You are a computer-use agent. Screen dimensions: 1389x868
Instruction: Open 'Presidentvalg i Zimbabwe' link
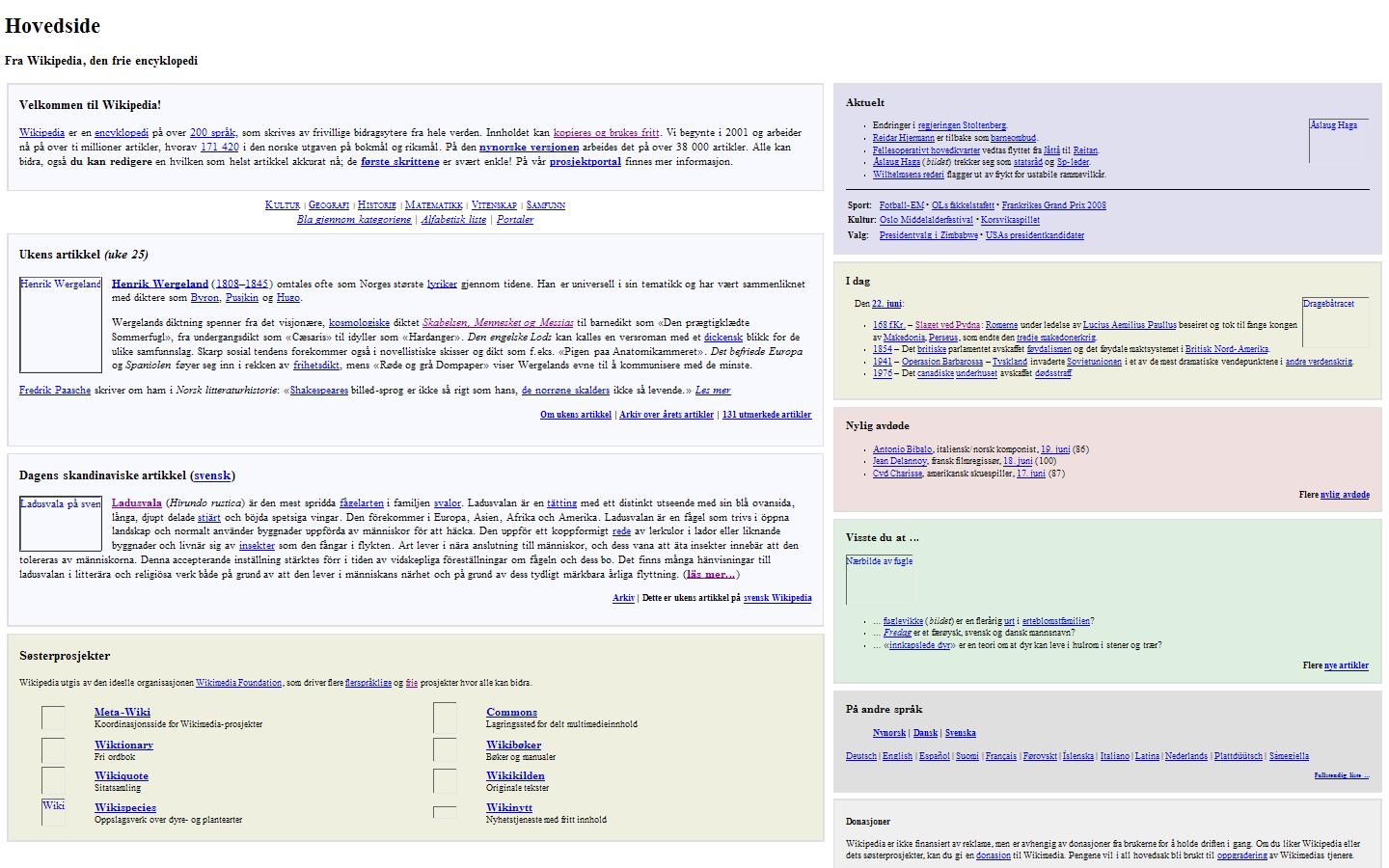click(929, 235)
